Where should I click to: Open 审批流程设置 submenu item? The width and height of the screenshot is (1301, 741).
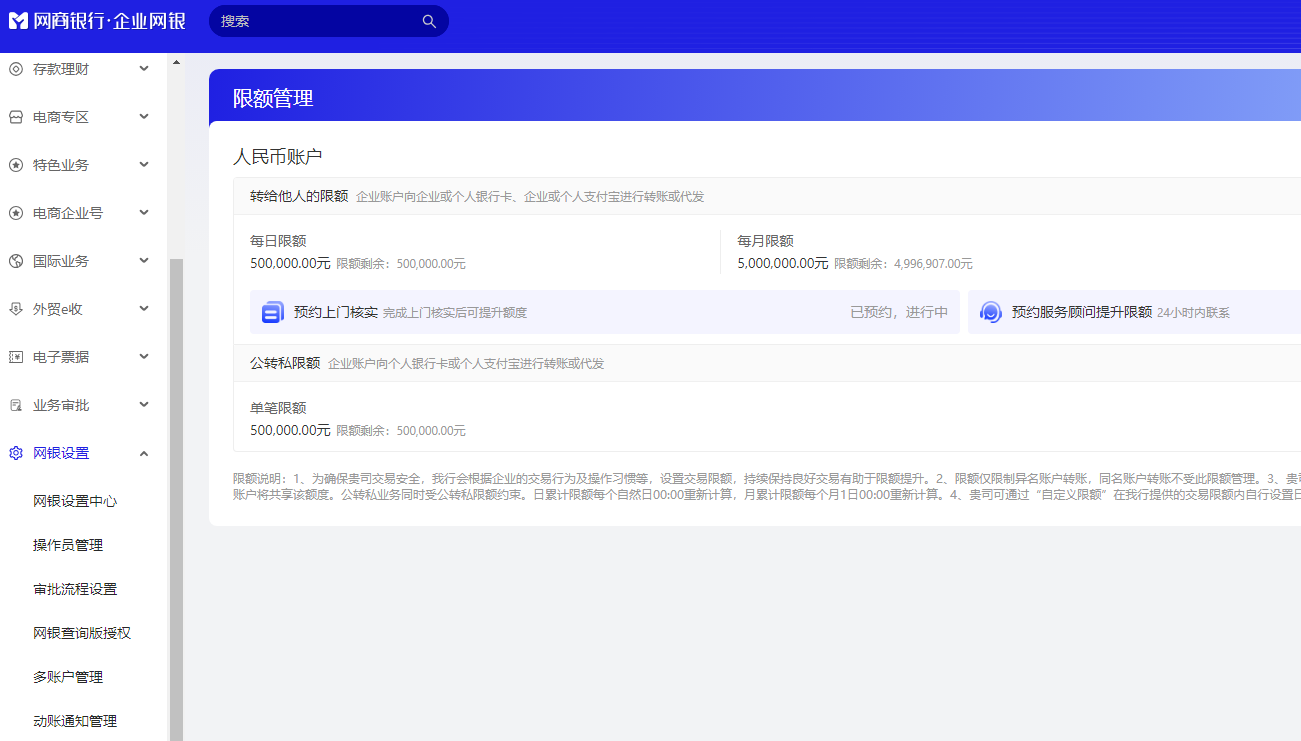point(75,589)
